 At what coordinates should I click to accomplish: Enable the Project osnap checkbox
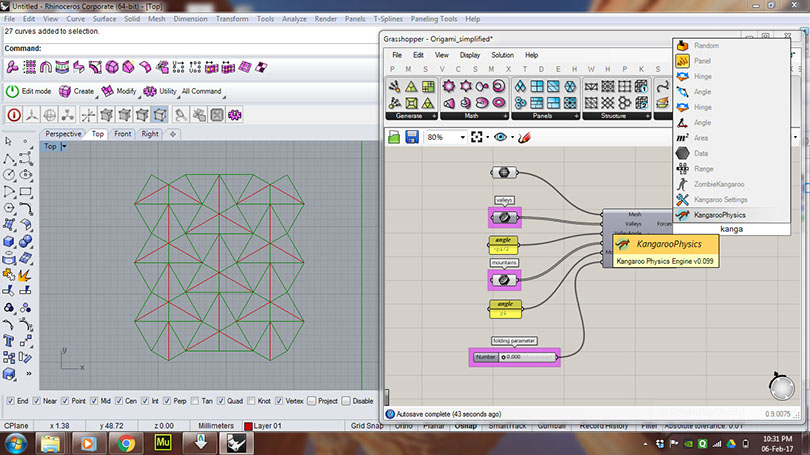311,401
